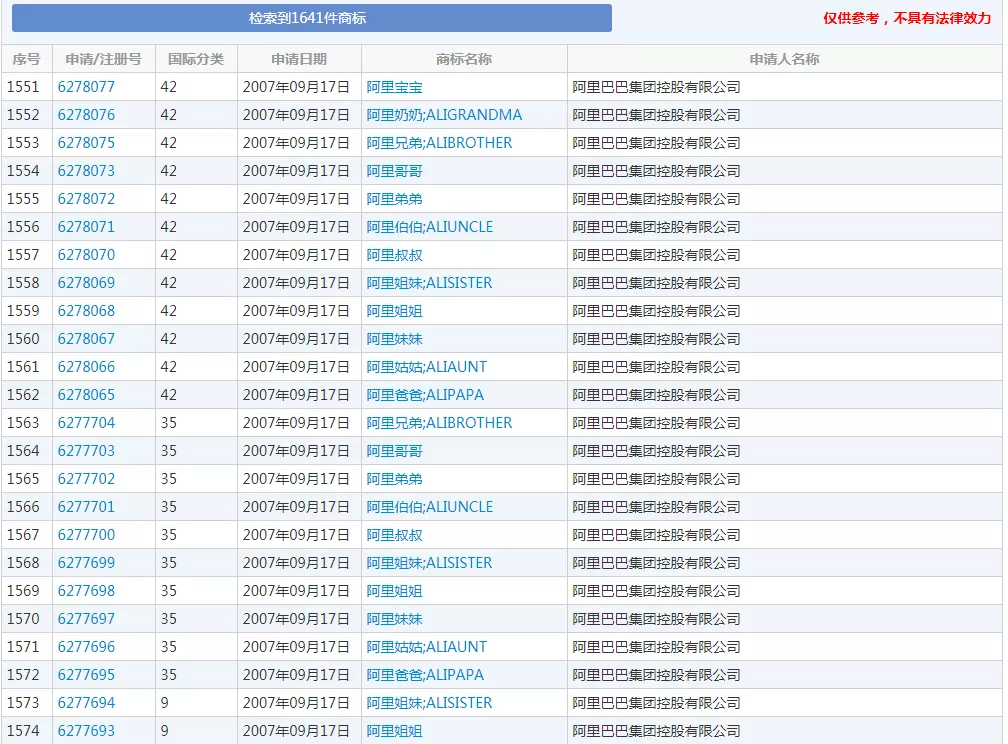Click registration number 6278065

coord(86,395)
